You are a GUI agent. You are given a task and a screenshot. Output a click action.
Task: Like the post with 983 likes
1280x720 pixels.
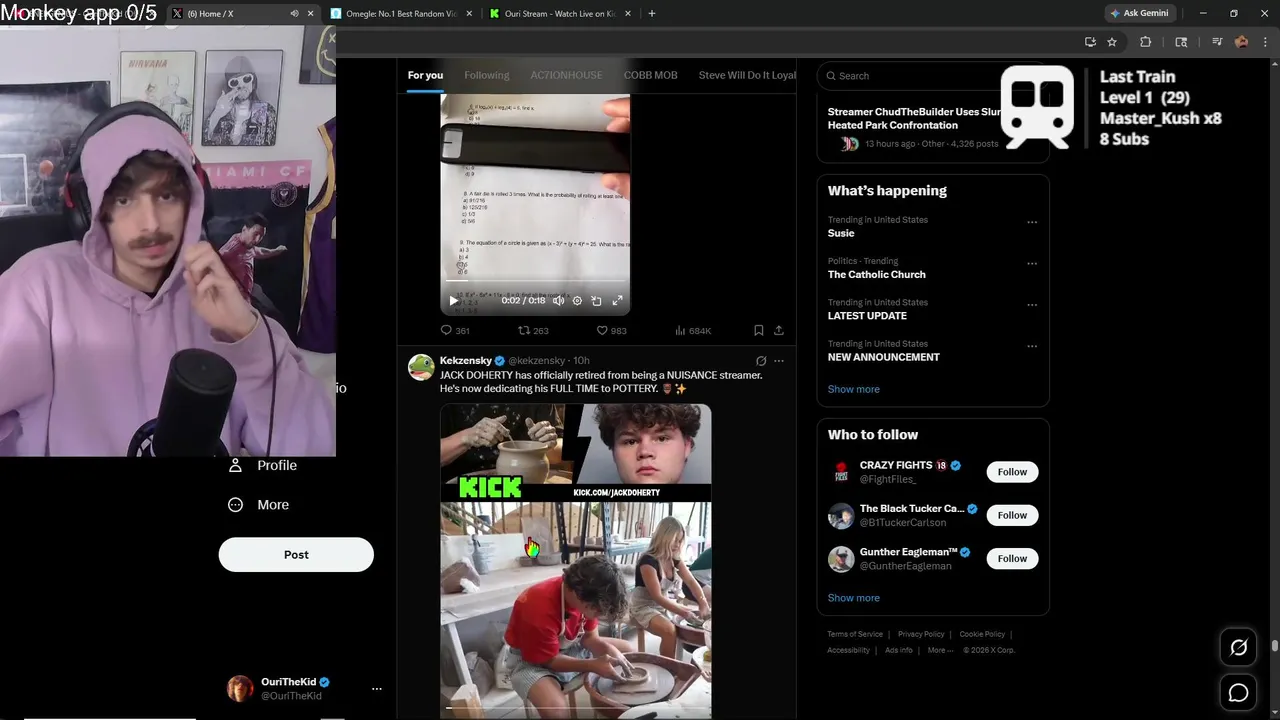click(611, 330)
